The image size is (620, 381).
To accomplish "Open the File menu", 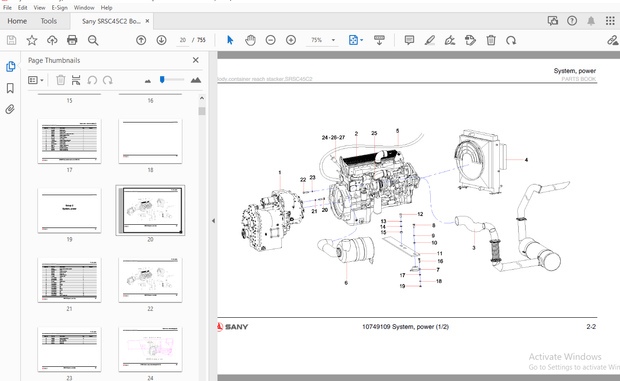I will pos(7,8).
